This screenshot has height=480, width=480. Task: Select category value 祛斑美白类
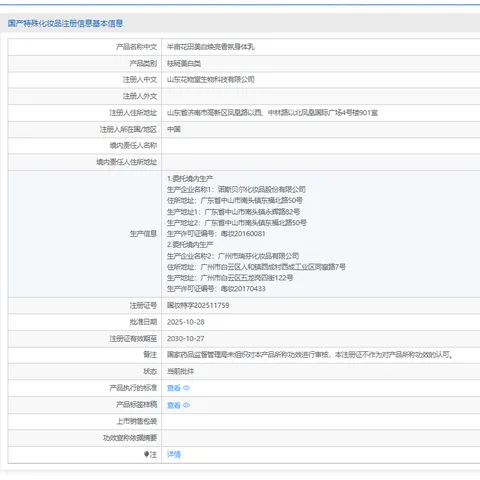(x=184, y=63)
